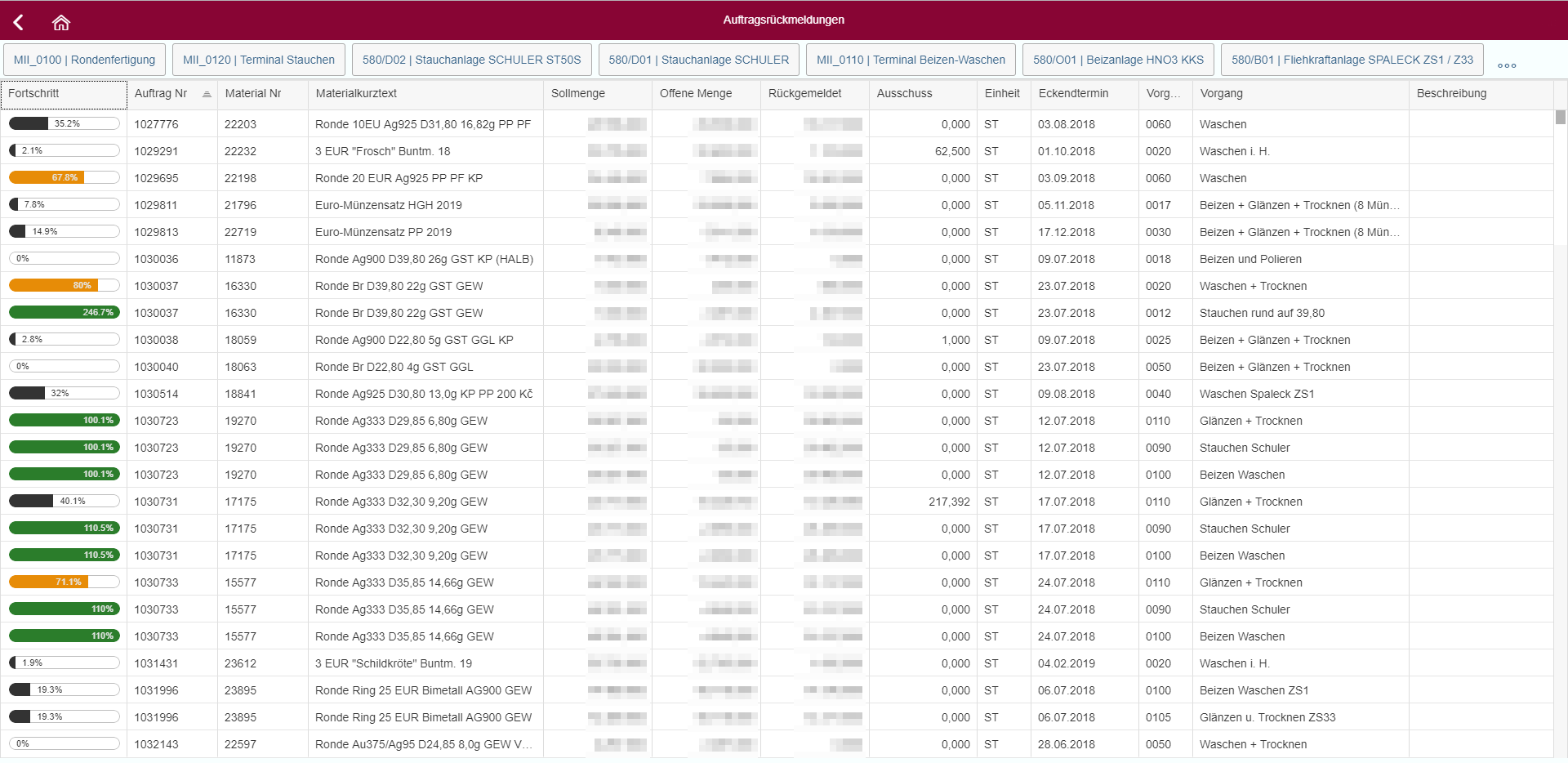This screenshot has width=1568, height=763.
Task: Switch to MII_0120 | Terminal Stauchen
Action: click(258, 59)
